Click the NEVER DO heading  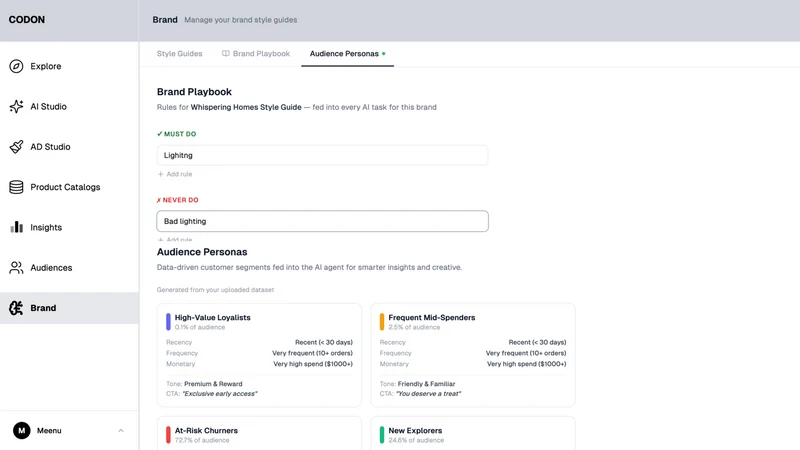pyautogui.click(x=178, y=200)
